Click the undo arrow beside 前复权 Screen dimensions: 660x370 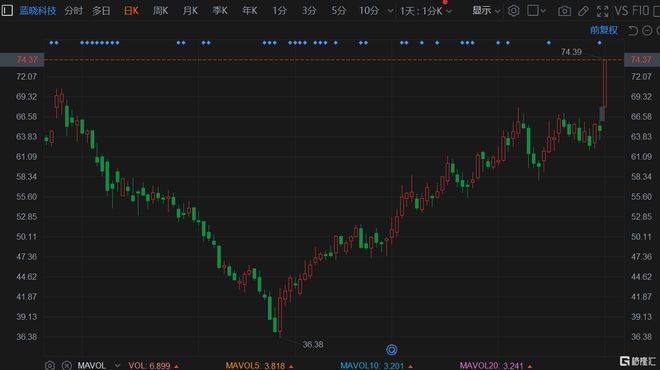pyautogui.click(x=633, y=30)
